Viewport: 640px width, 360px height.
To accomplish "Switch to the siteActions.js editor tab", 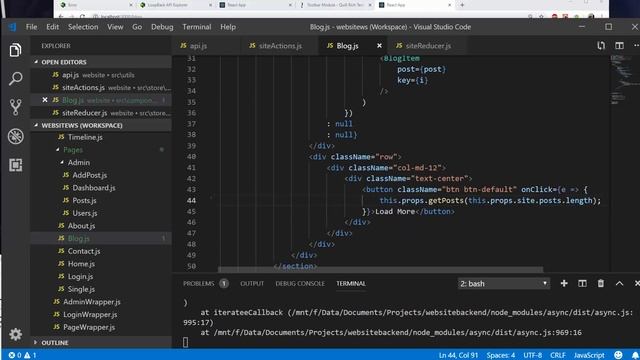I will (280, 46).
